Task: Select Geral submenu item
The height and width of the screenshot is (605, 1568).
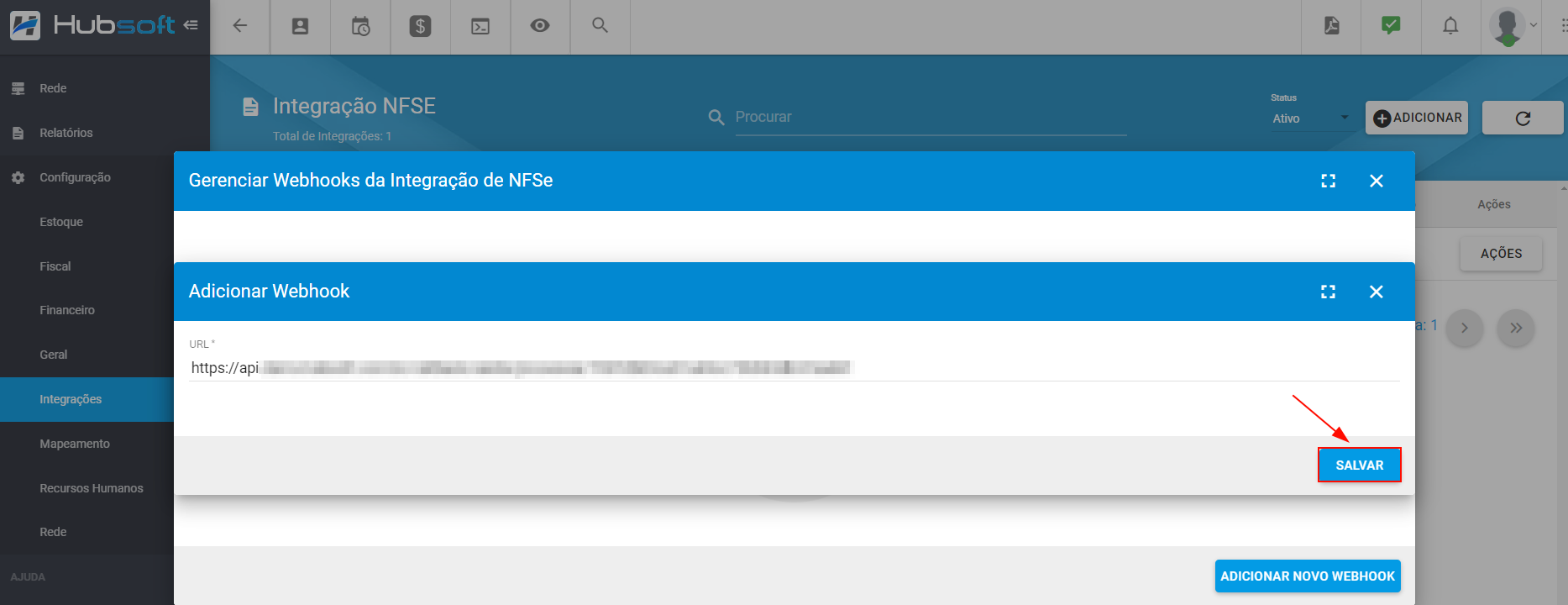Action: click(x=54, y=355)
